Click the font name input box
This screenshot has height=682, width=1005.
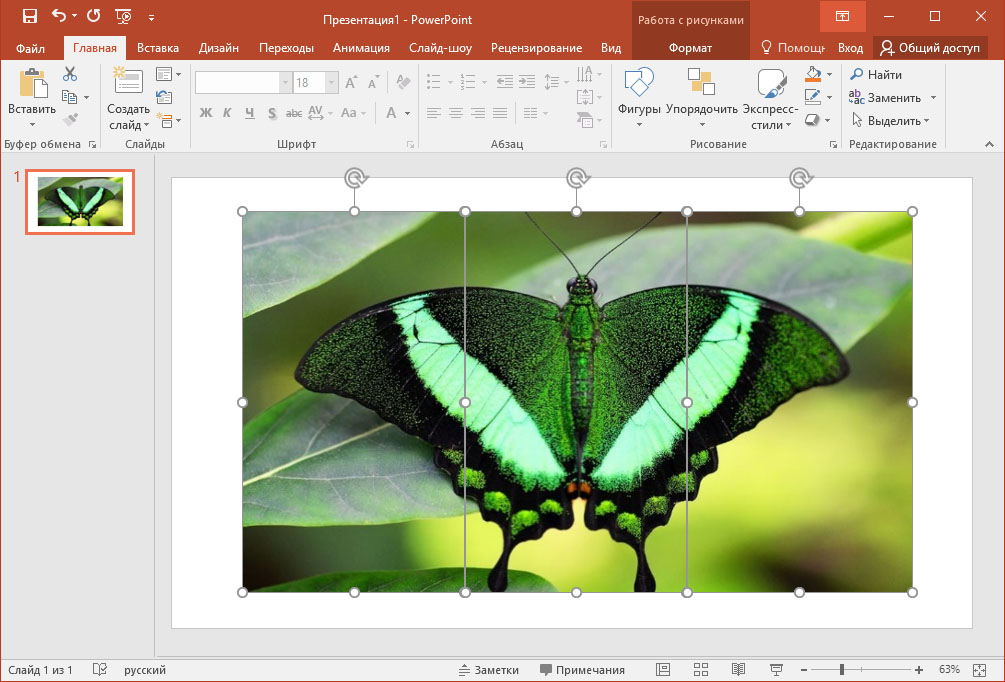[x=237, y=83]
